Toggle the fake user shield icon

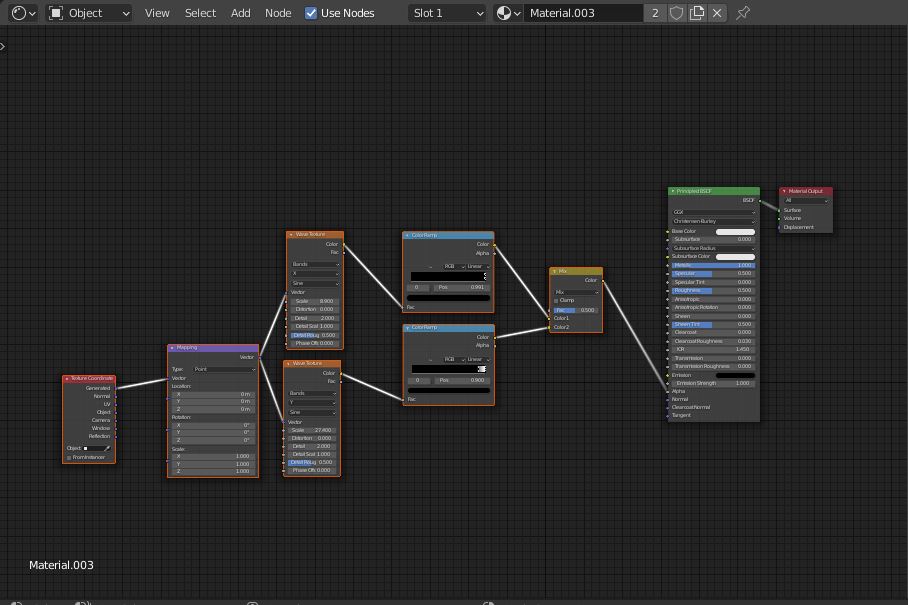[676, 13]
